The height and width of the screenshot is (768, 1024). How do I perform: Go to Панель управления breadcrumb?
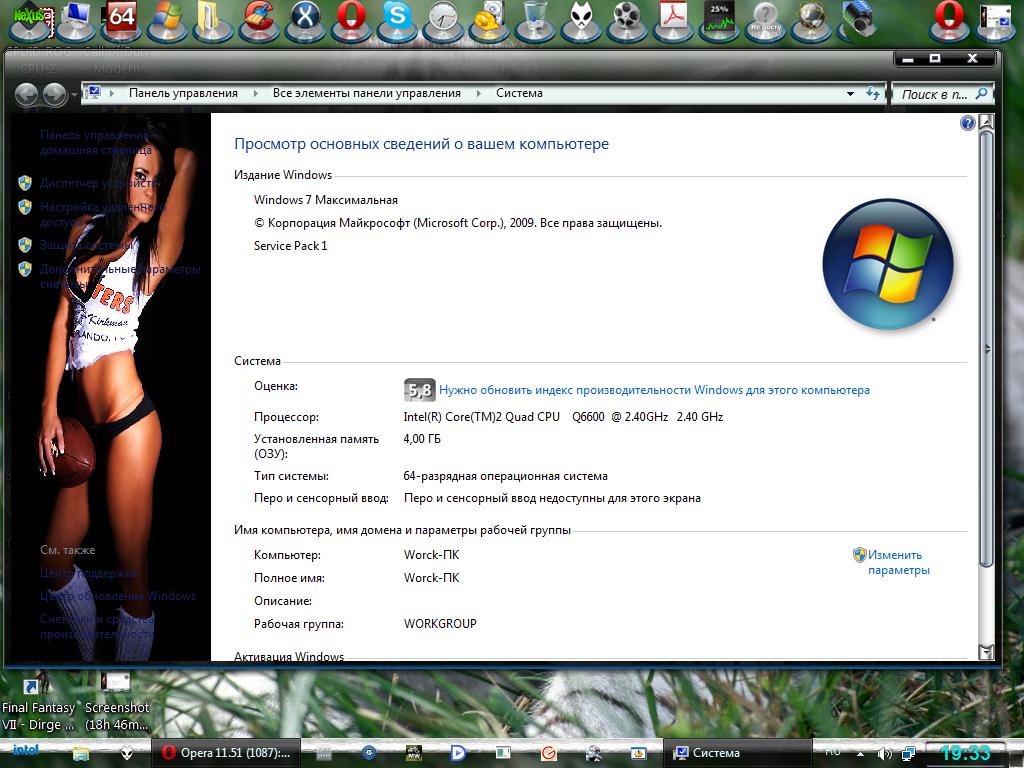coord(184,93)
